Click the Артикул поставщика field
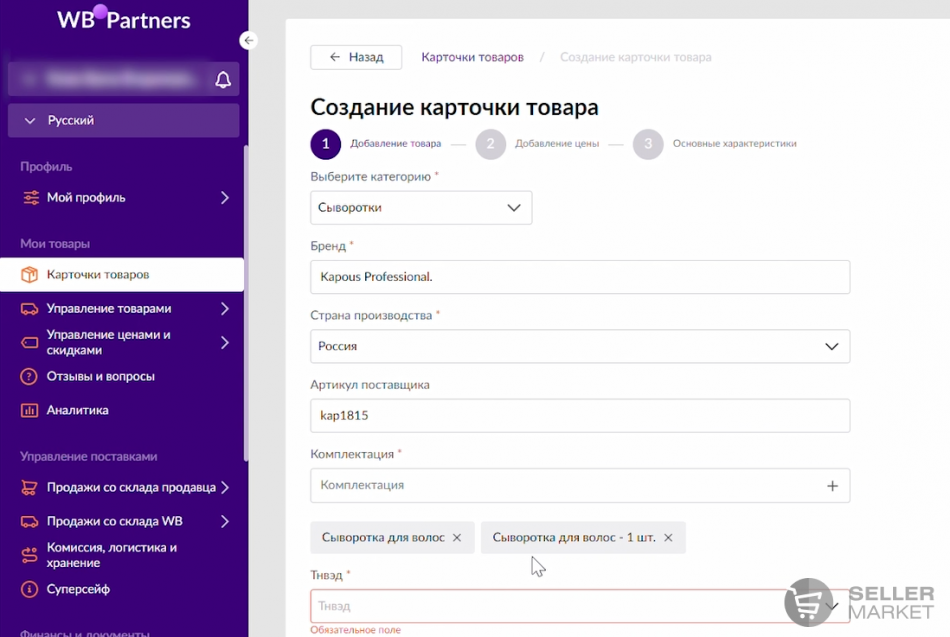The width and height of the screenshot is (950, 637). pos(580,416)
